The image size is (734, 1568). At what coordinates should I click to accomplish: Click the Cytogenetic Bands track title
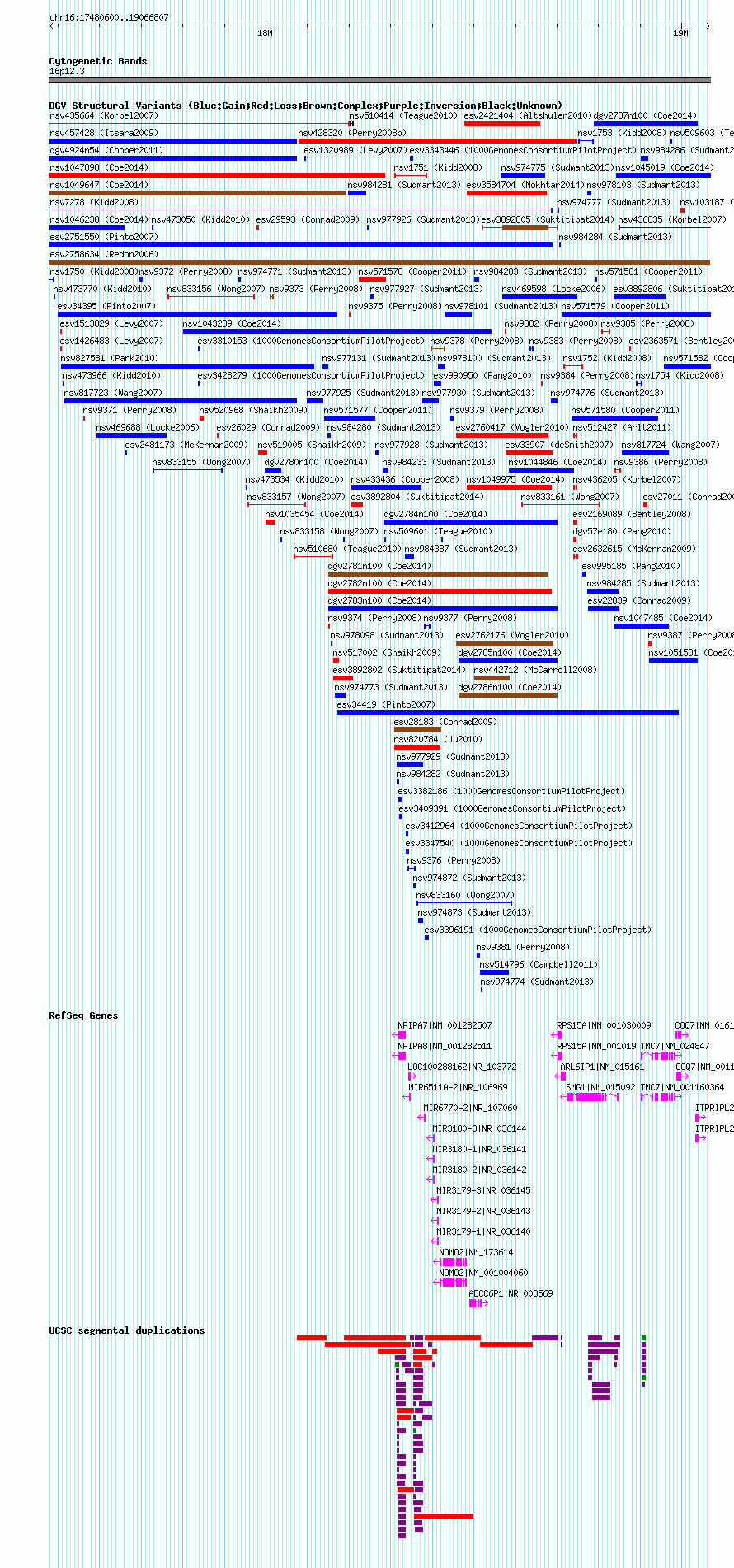(x=97, y=61)
